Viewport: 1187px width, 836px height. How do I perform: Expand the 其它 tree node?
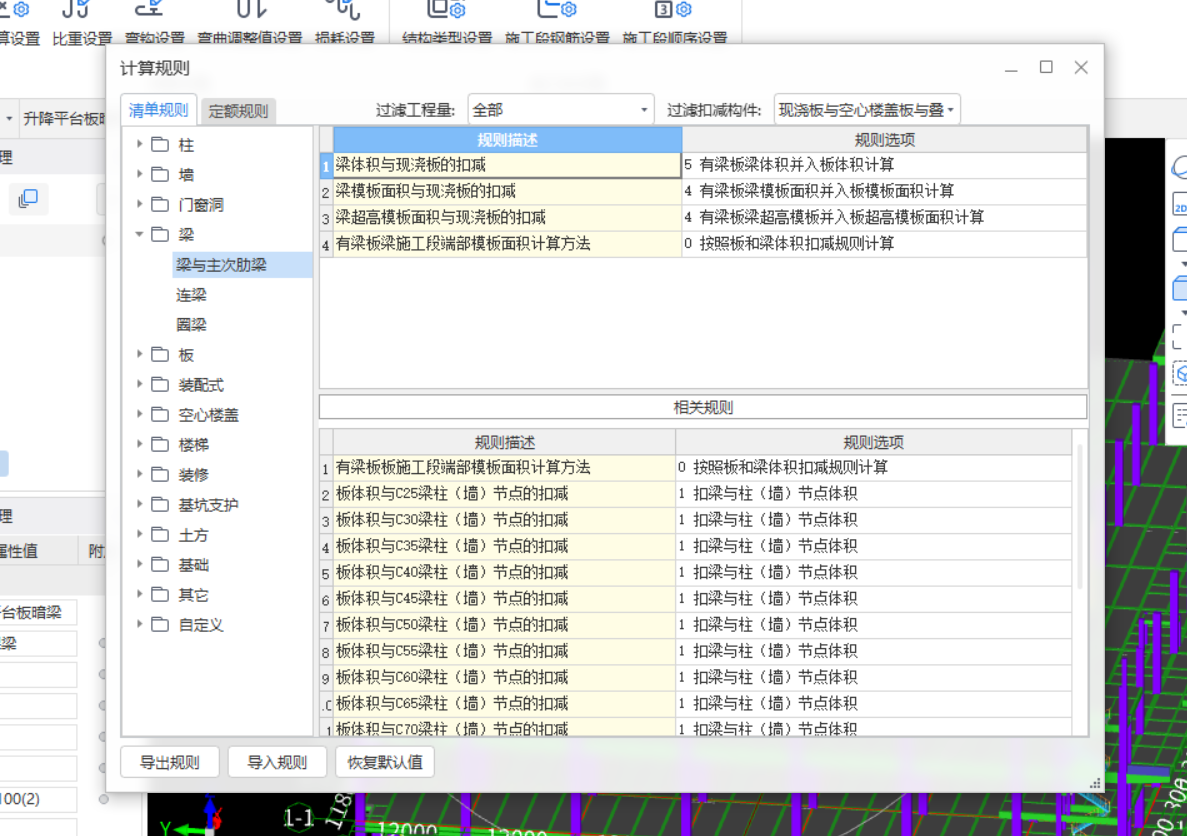point(139,594)
